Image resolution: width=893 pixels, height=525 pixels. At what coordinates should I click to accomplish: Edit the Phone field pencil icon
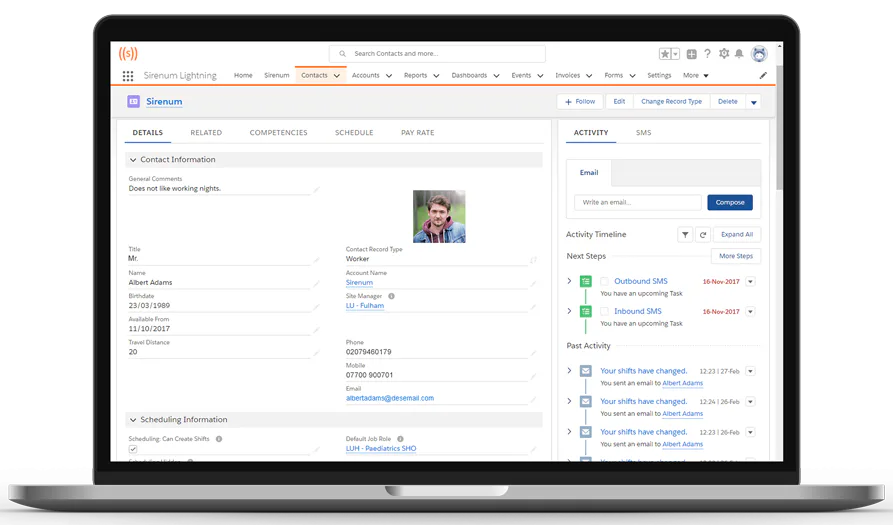(x=534, y=353)
